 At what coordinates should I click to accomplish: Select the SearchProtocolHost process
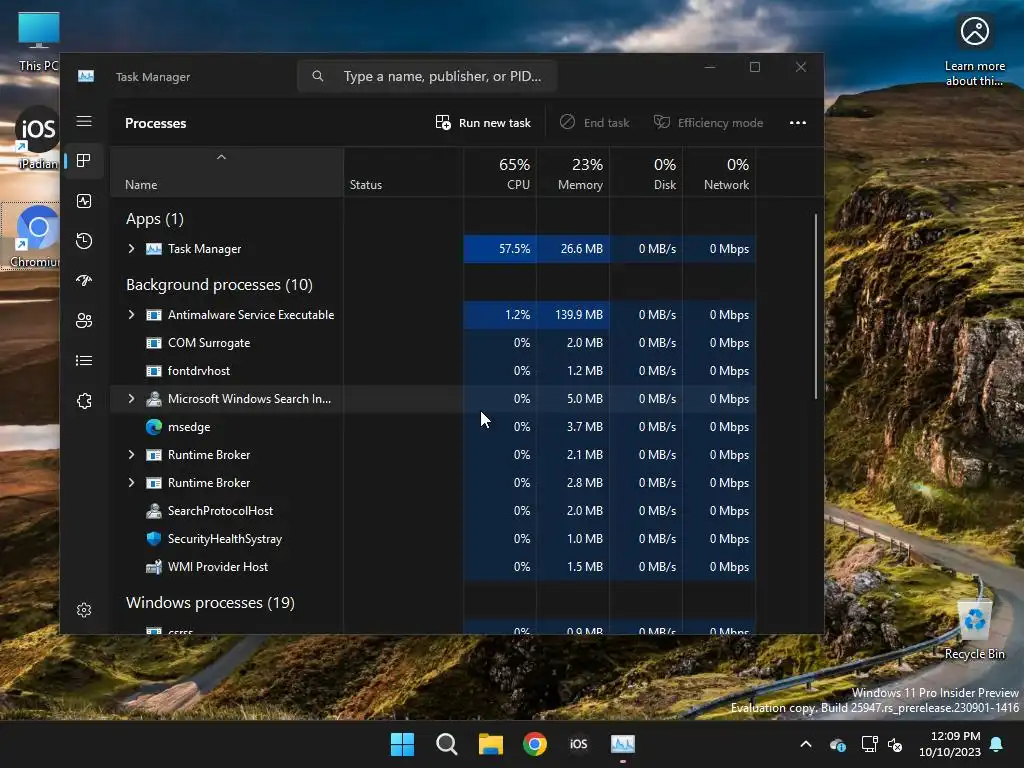433,511
